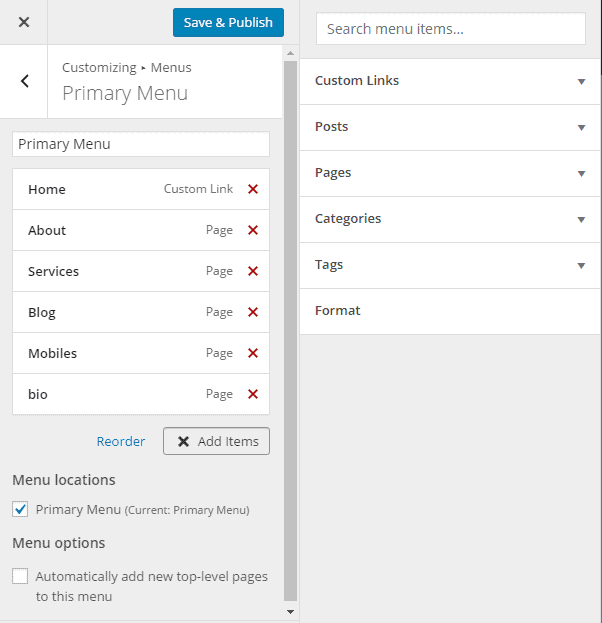The height and width of the screenshot is (623, 602).
Task: Expand the Custom Links section
Action: point(450,81)
